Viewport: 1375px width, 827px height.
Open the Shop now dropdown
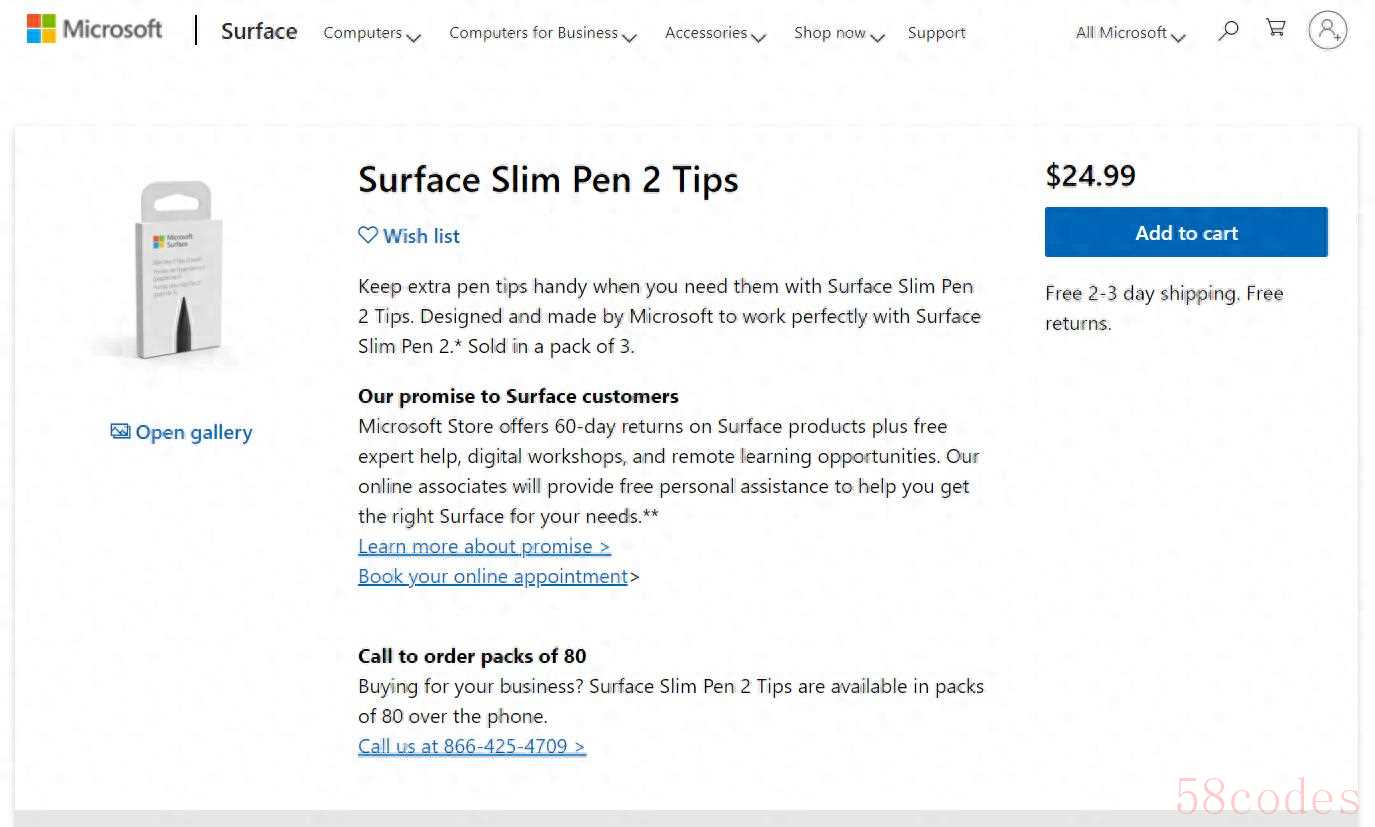pos(839,33)
